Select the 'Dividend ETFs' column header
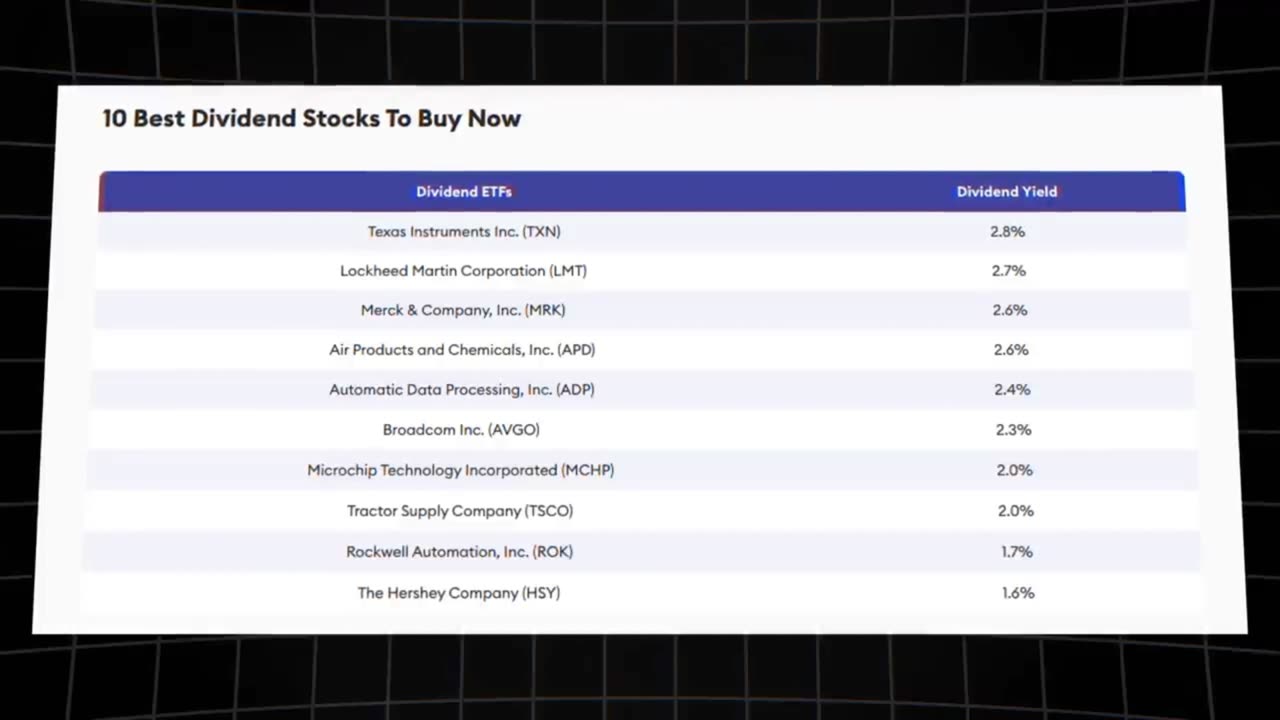The image size is (1280, 720). [464, 192]
